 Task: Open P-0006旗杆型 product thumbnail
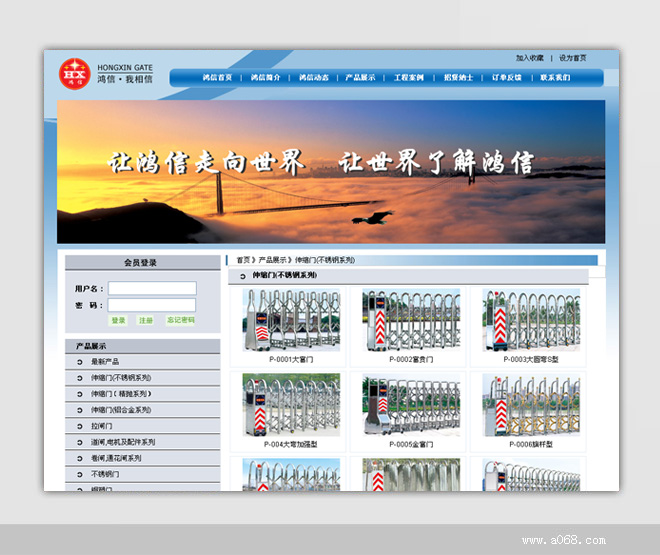(x=531, y=405)
